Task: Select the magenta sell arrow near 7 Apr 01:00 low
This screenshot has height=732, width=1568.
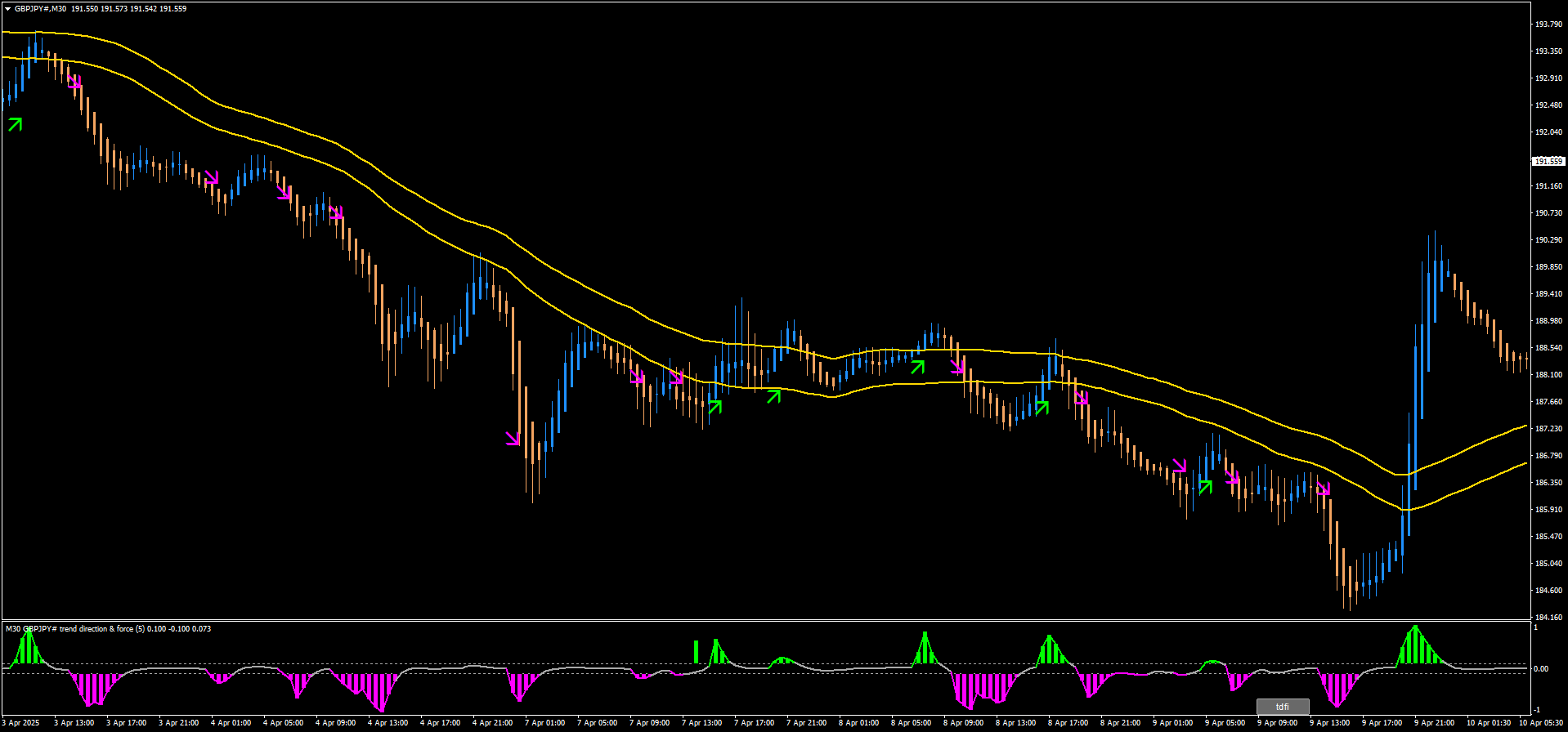Action: pyautogui.click(x=513, y=439)
